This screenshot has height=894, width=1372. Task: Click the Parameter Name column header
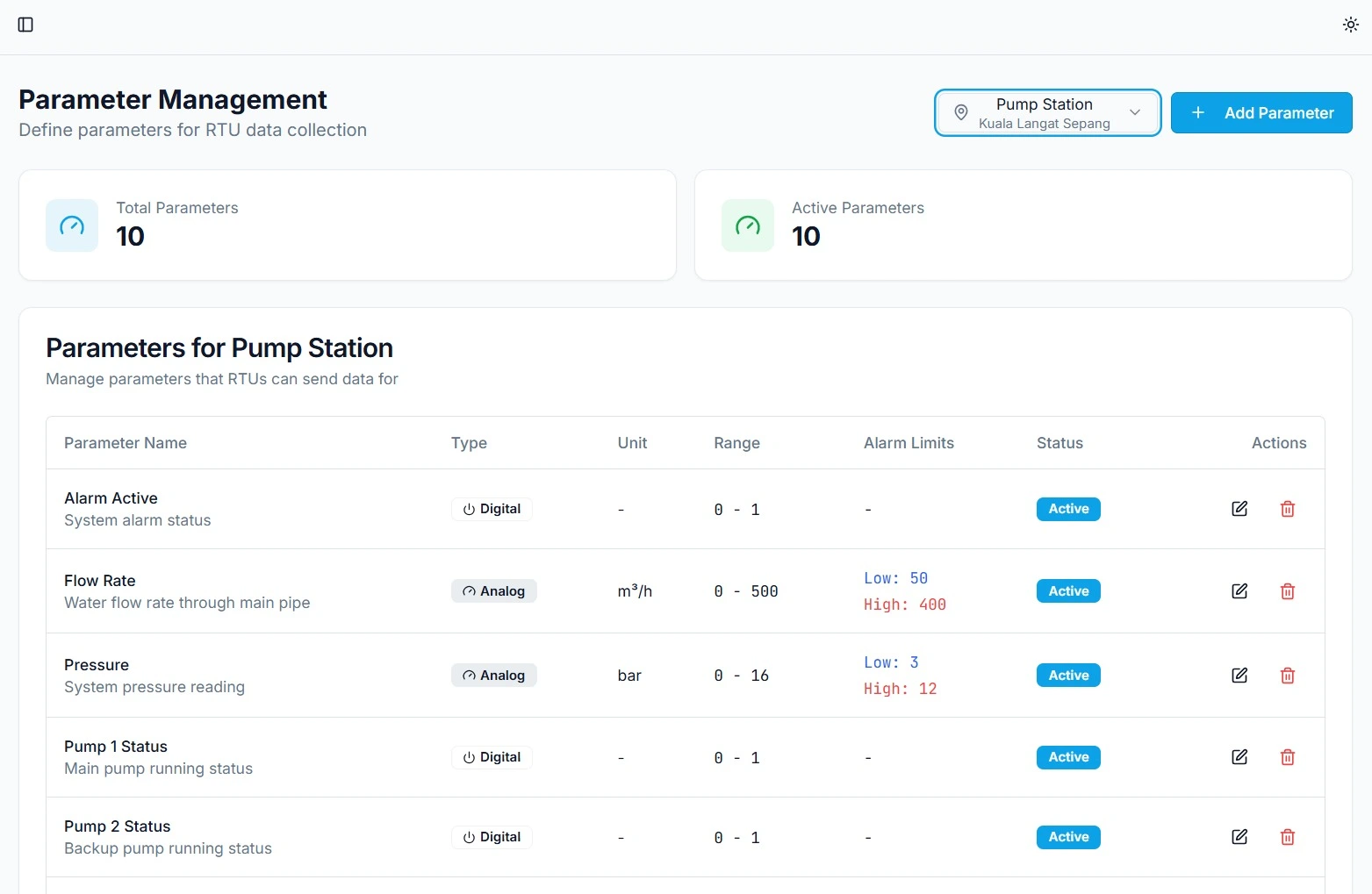pos(126,443)
